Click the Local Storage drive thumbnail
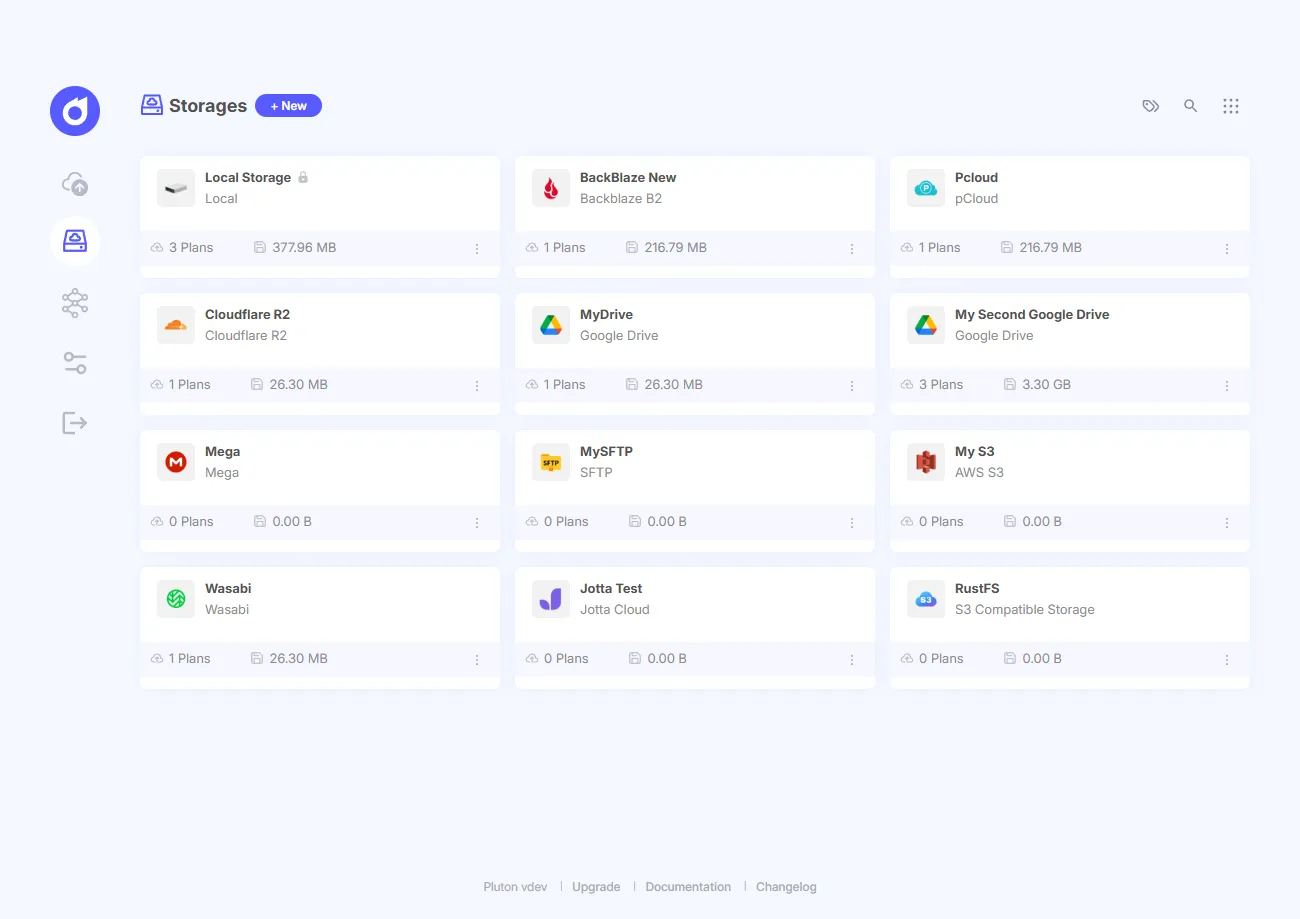 176,188
